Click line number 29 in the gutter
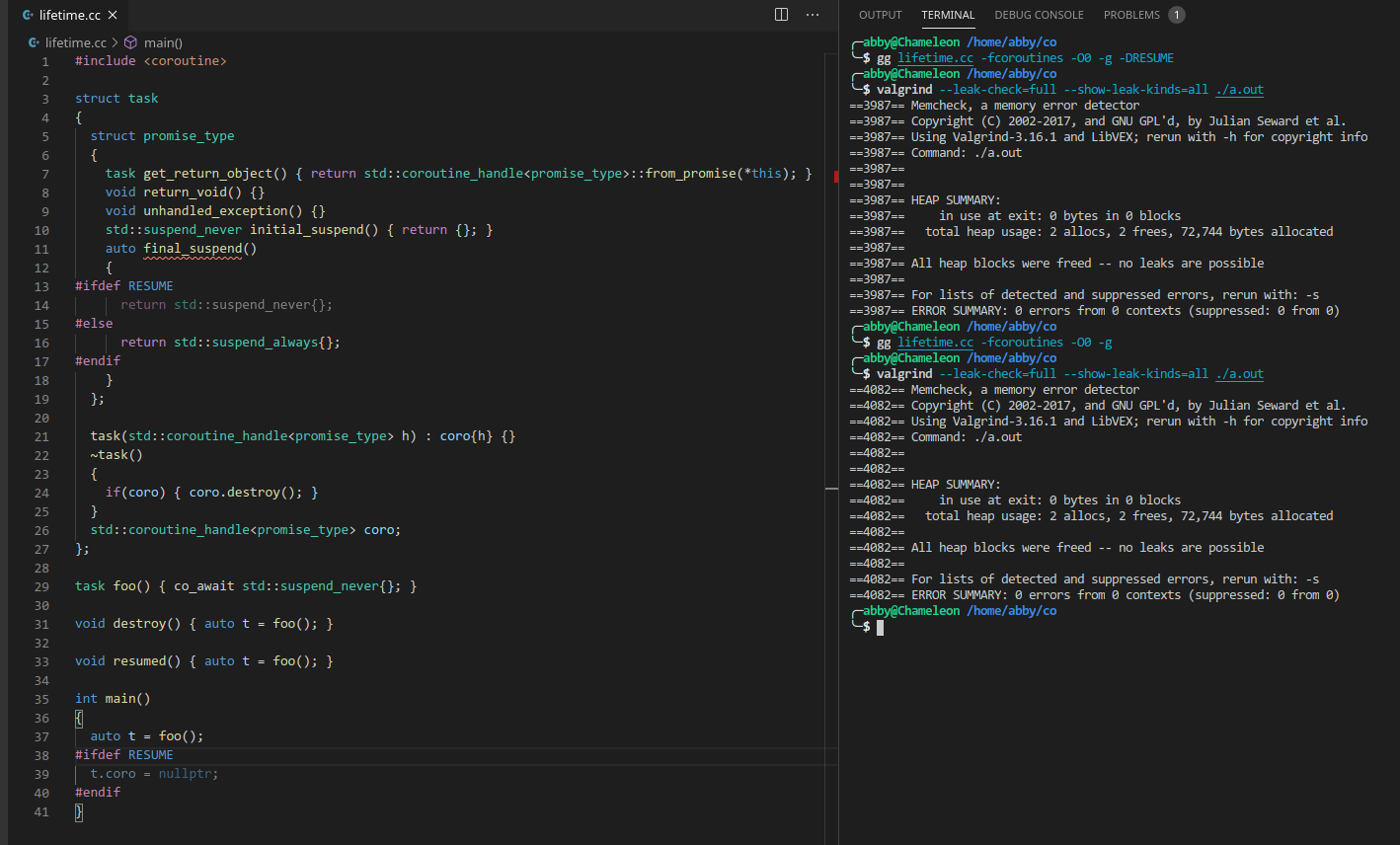 click(x=41, y=586)
